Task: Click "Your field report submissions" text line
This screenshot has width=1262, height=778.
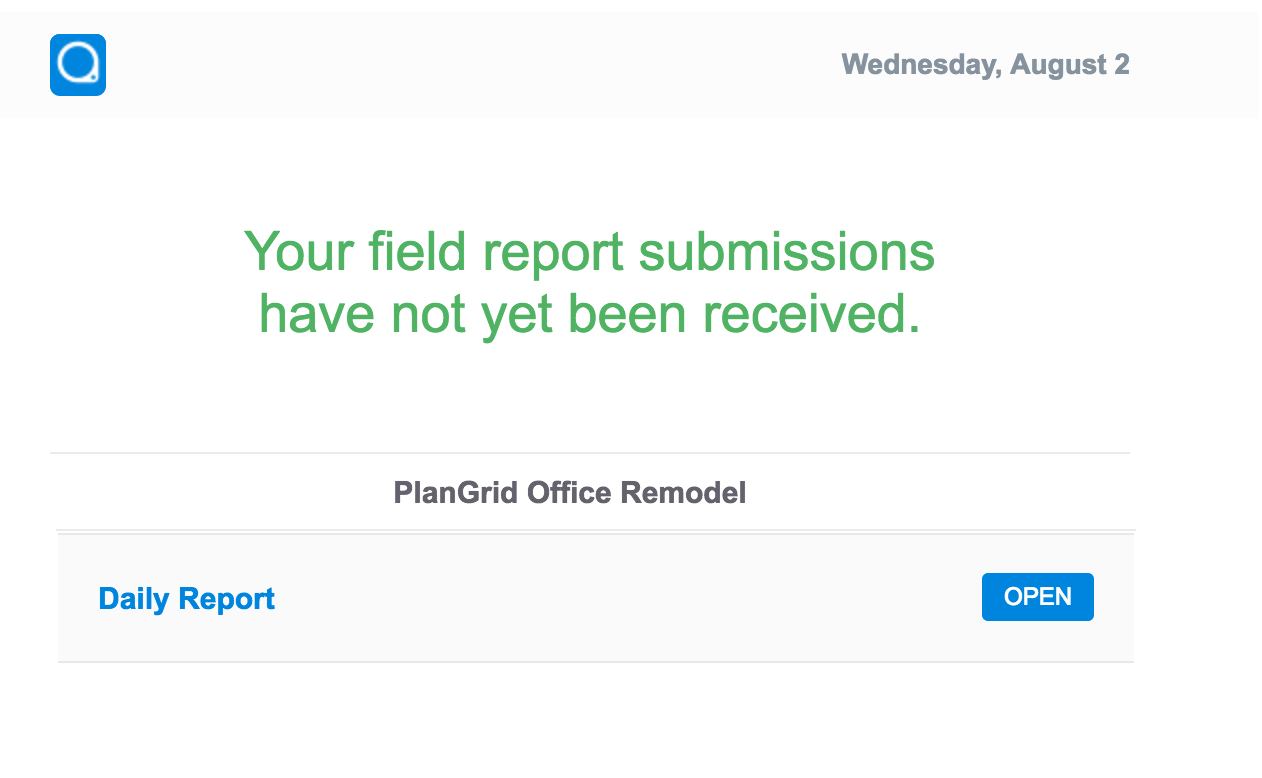Action: (590, 251)
